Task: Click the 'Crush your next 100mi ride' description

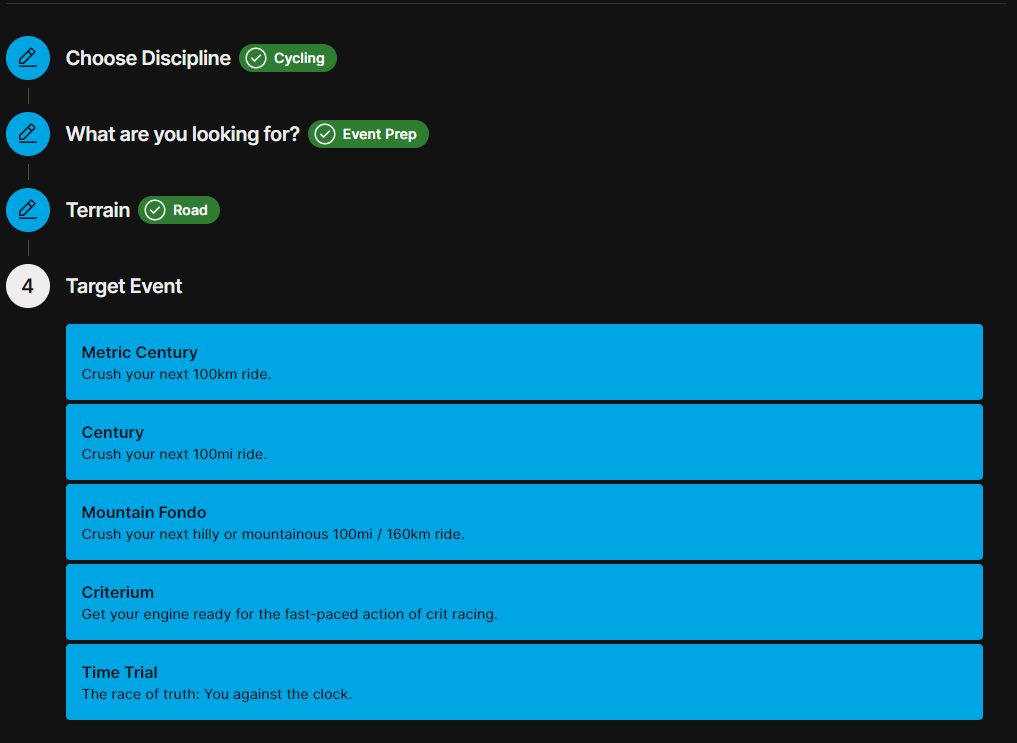Action: [x=174, y=454]
